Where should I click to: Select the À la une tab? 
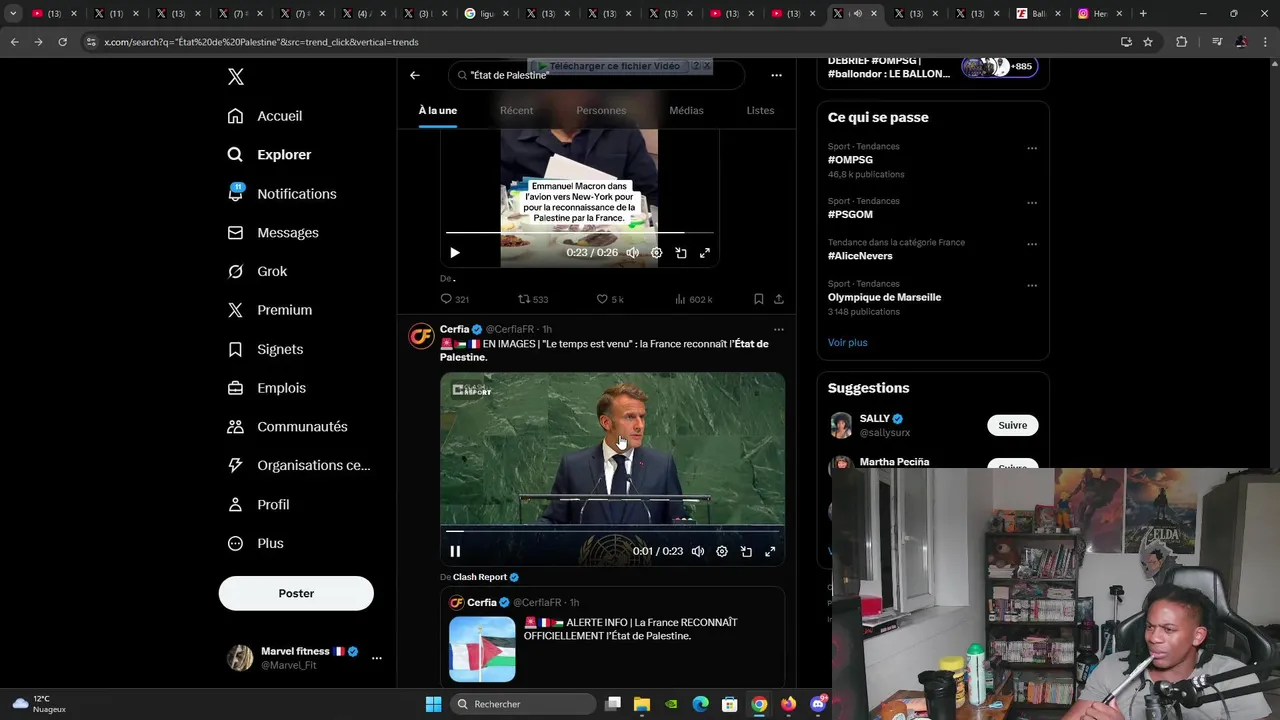(438, 110)
